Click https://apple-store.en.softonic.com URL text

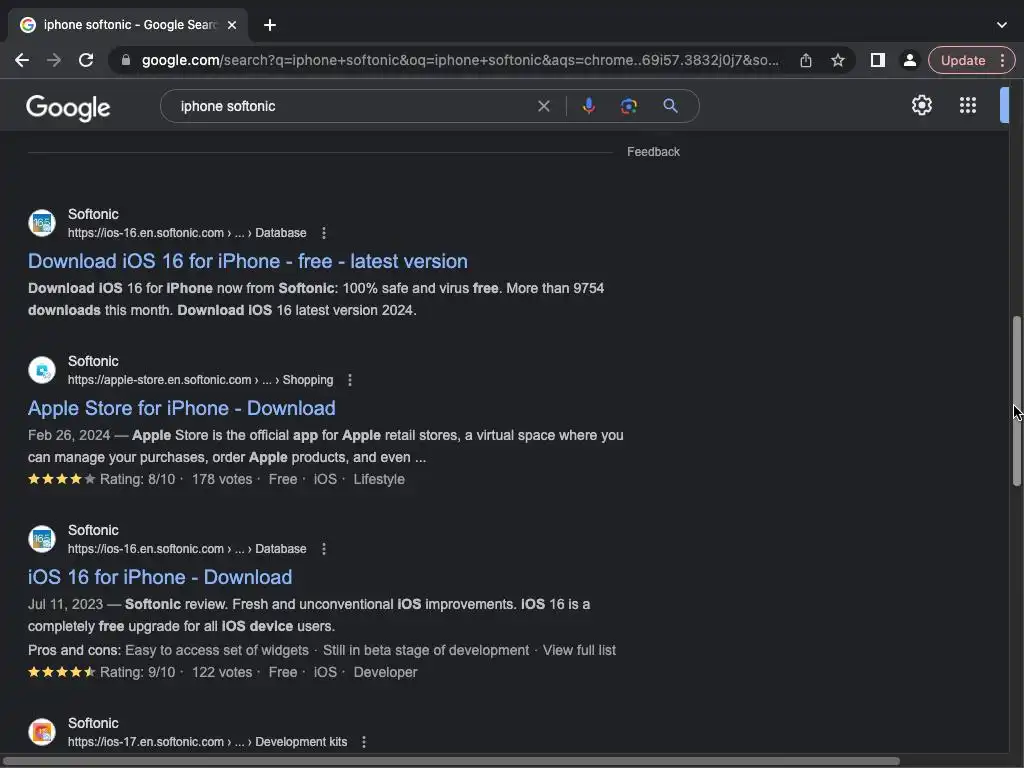pos(159,379)
